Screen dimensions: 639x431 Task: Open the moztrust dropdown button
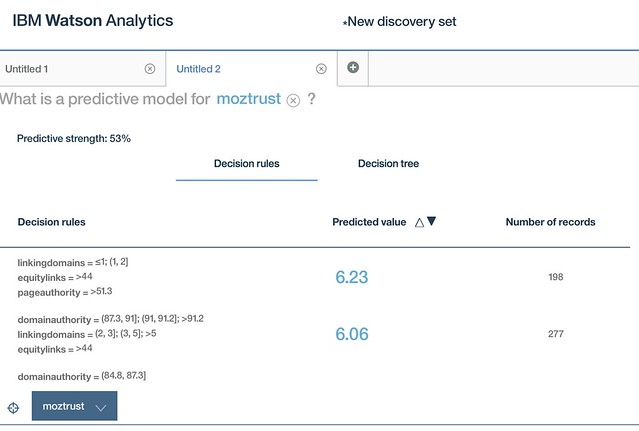(74, 406)
